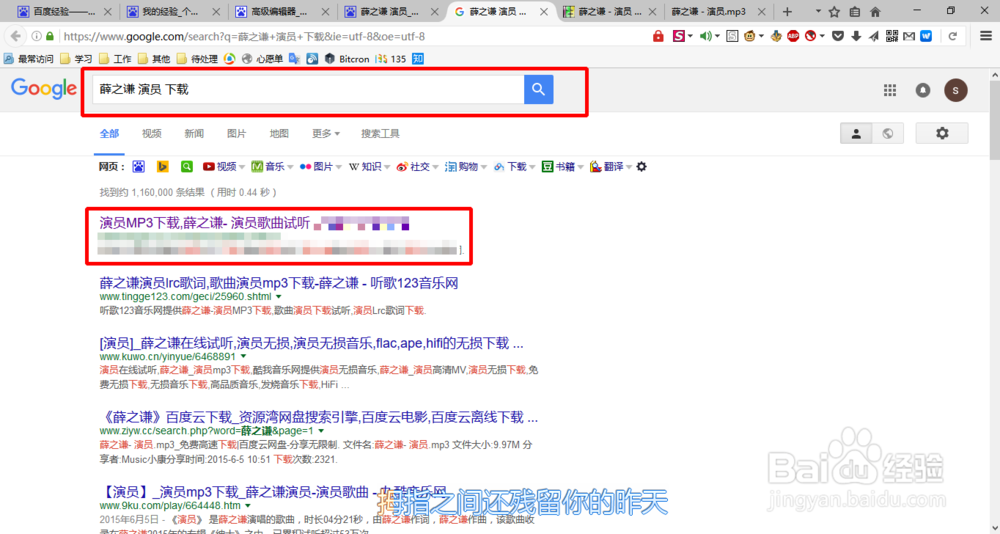Switch to the 百度经验 browser tab
Image resolution: width=1000 pixels, height=534 pixels.
click(64, 11)
